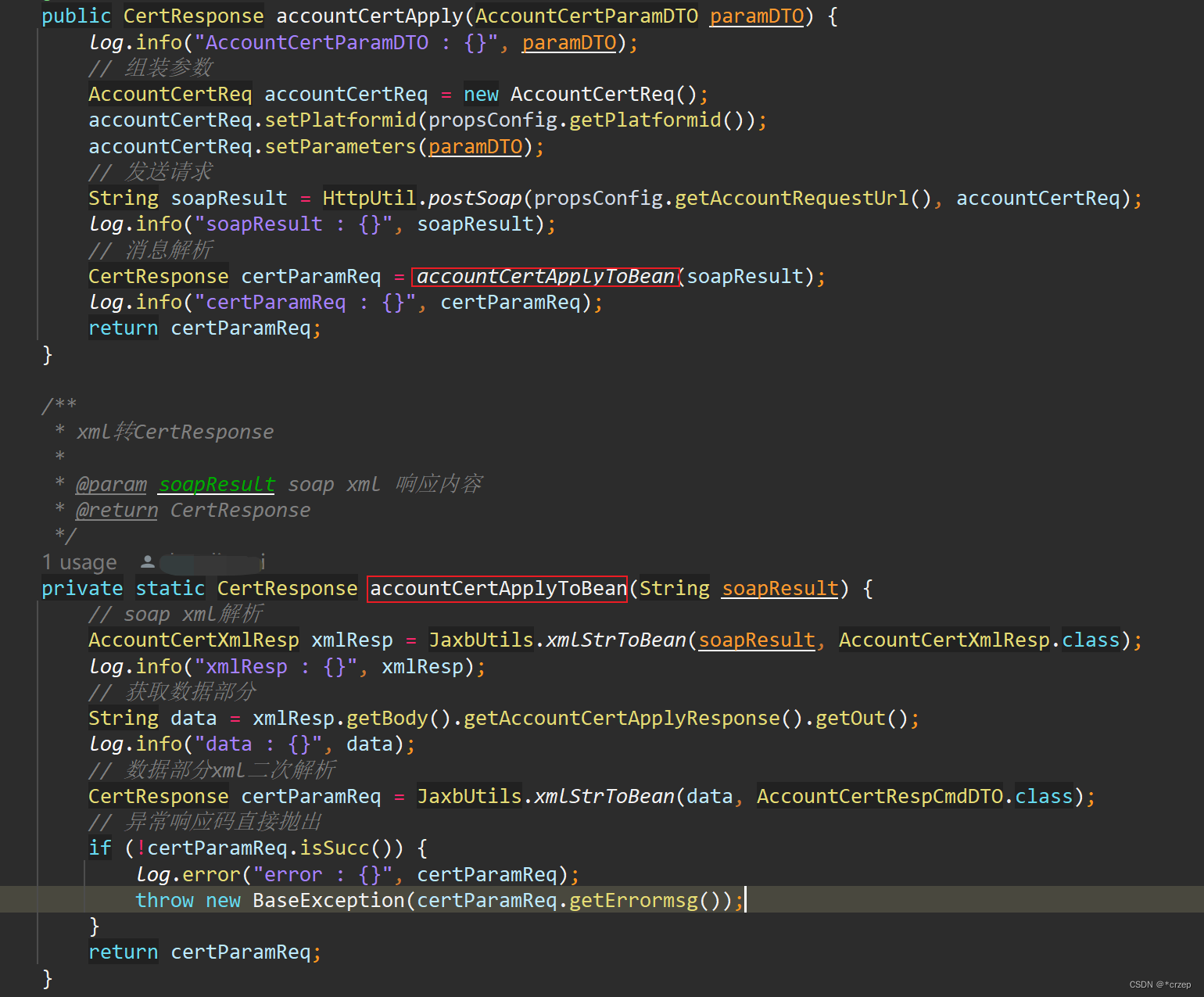The height and width of the screenshot is (997, 1204).
Task: Click the 'private' keyword
Action: [x=82, y=588]
